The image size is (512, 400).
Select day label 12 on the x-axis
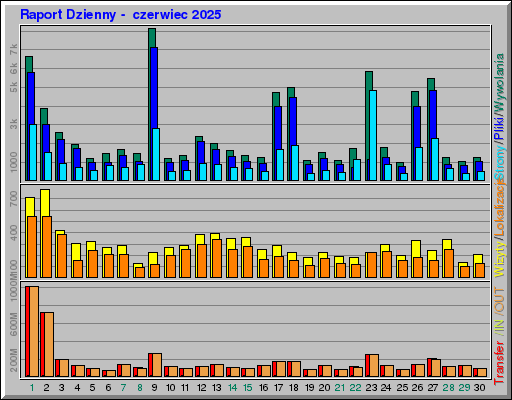point(201,388)
